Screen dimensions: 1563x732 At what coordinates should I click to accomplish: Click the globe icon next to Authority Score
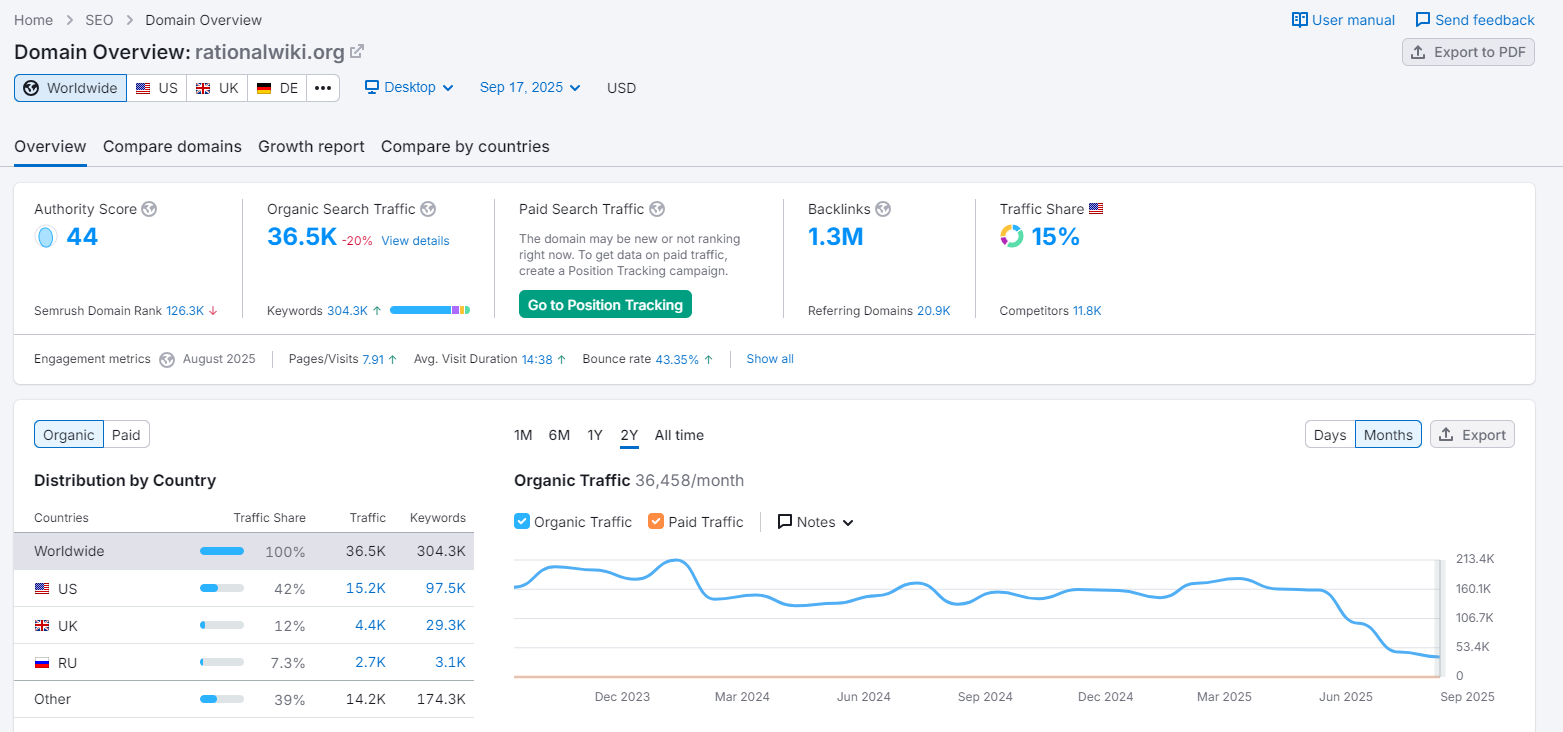(x=149, y=209)
